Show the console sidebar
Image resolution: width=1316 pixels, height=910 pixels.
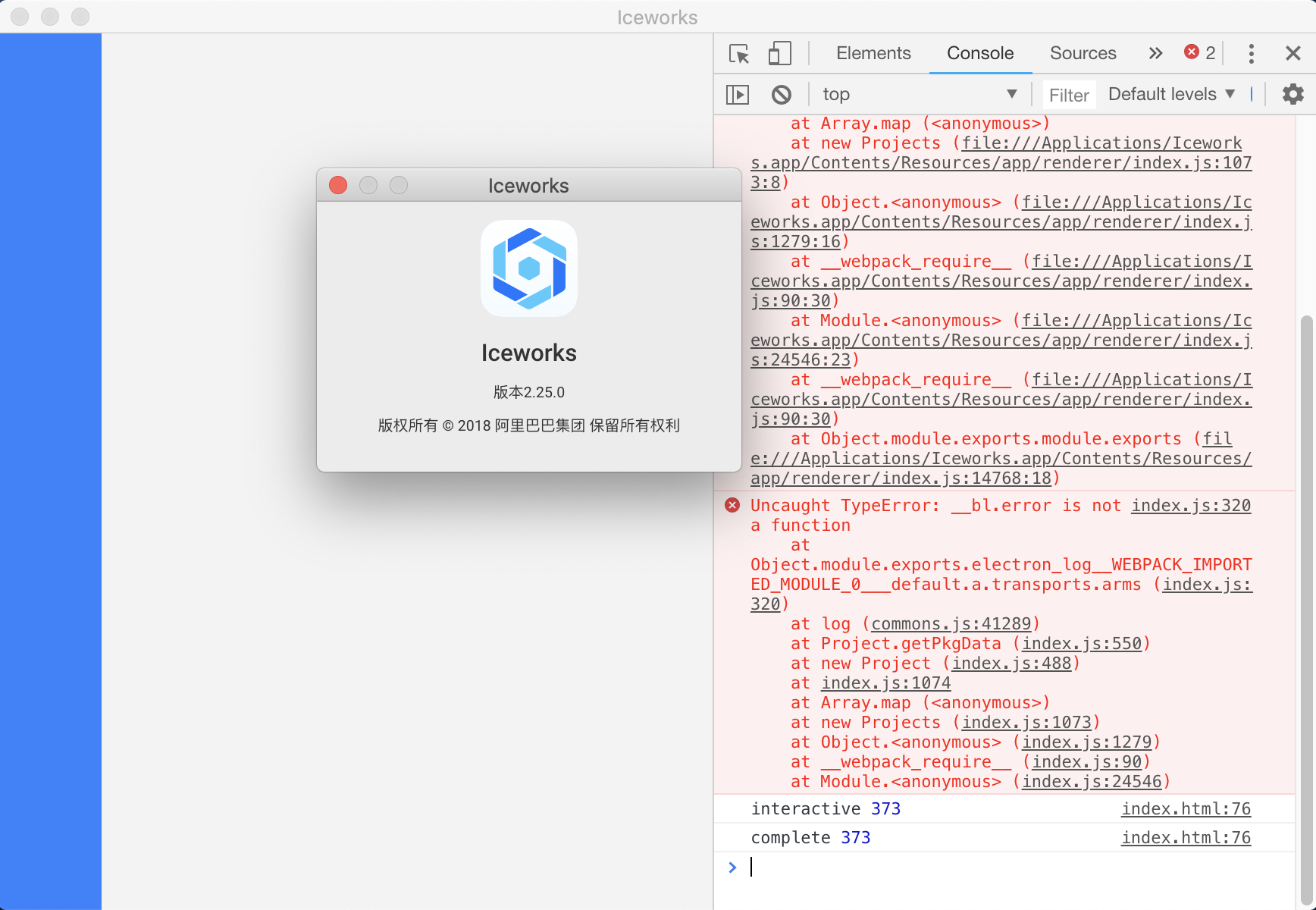click(x=738, y=94)
